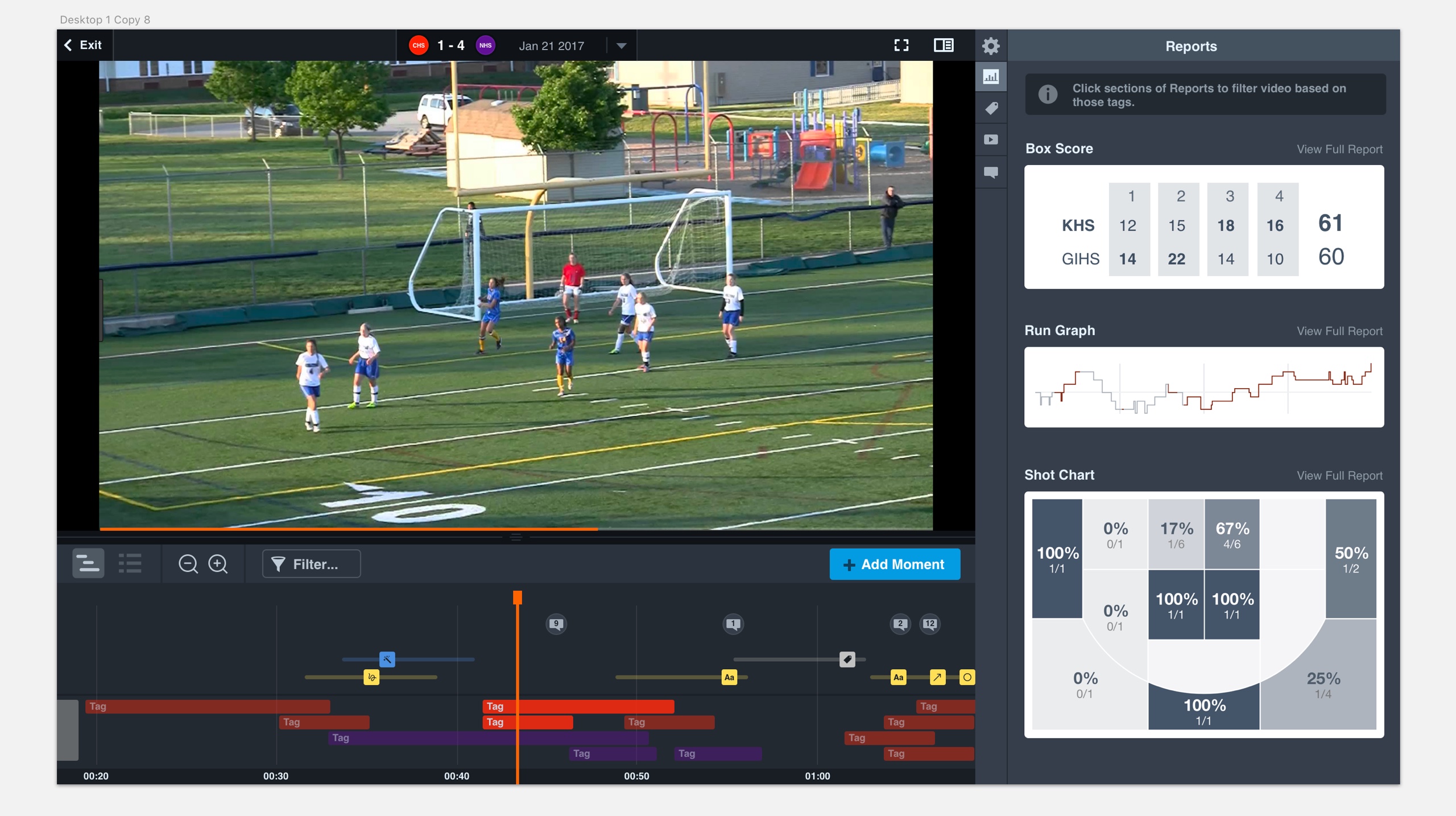Select the red CHS team badge

pos(419,46)
